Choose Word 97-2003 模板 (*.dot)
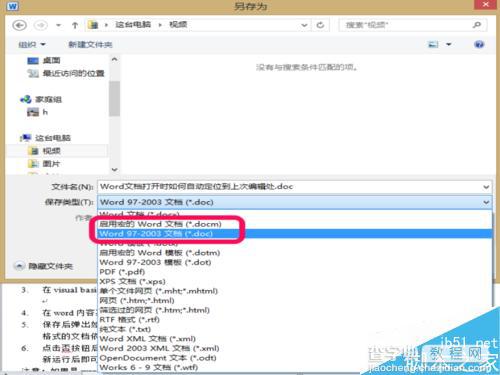Screen dimensions: 500x375 click(x=295, y=262)
